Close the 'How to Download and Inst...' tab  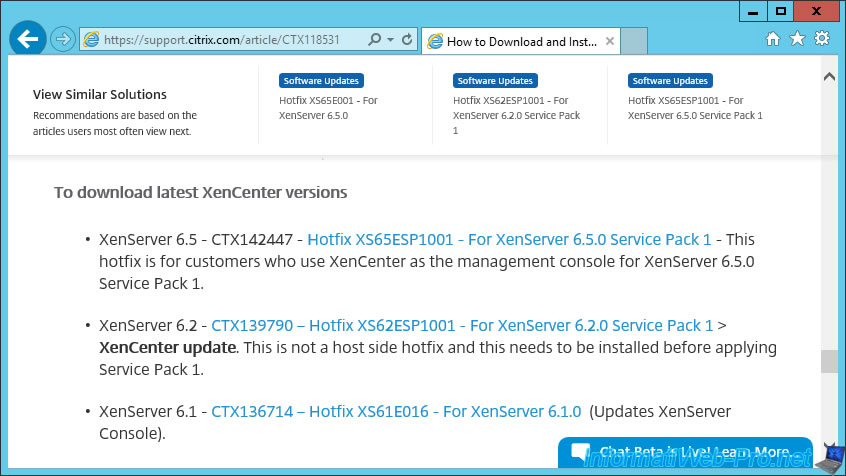610,41
